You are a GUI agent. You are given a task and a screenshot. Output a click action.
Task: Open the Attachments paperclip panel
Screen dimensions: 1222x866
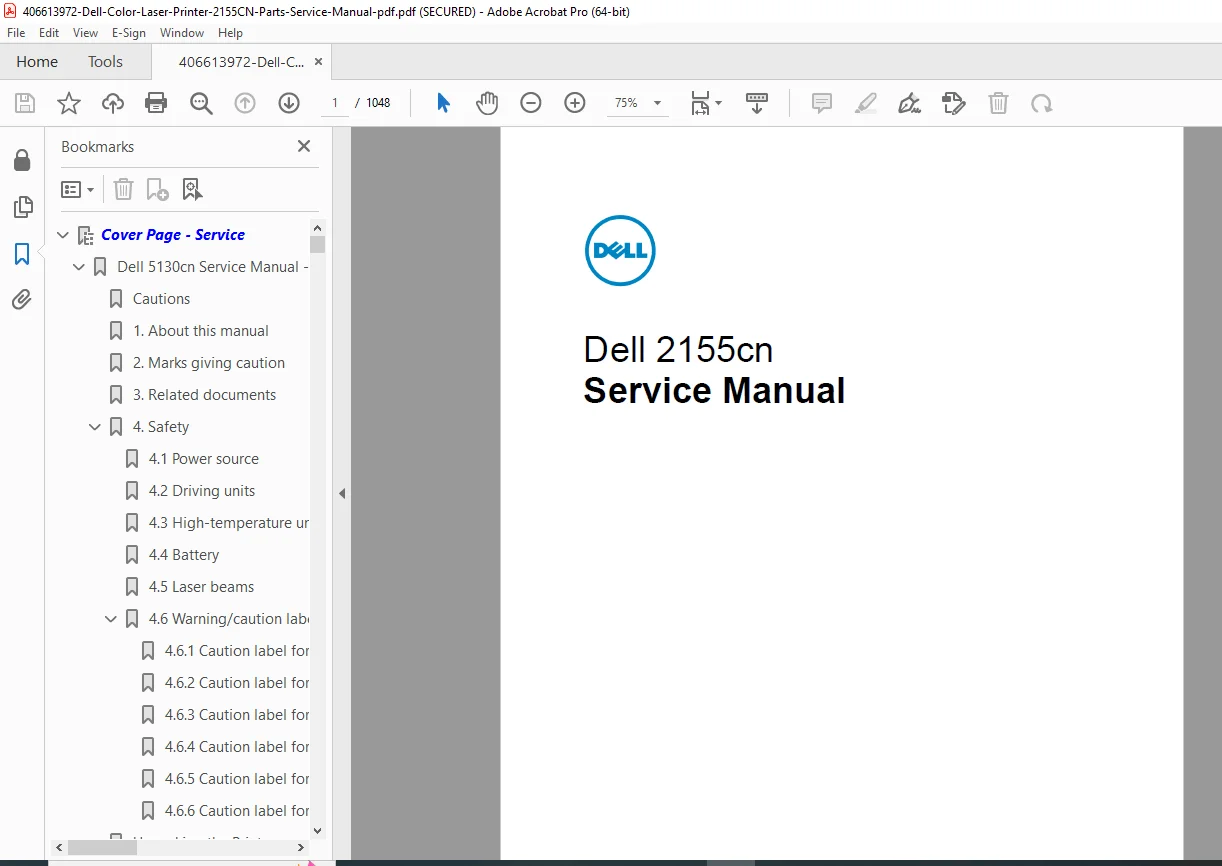[22, 299]
